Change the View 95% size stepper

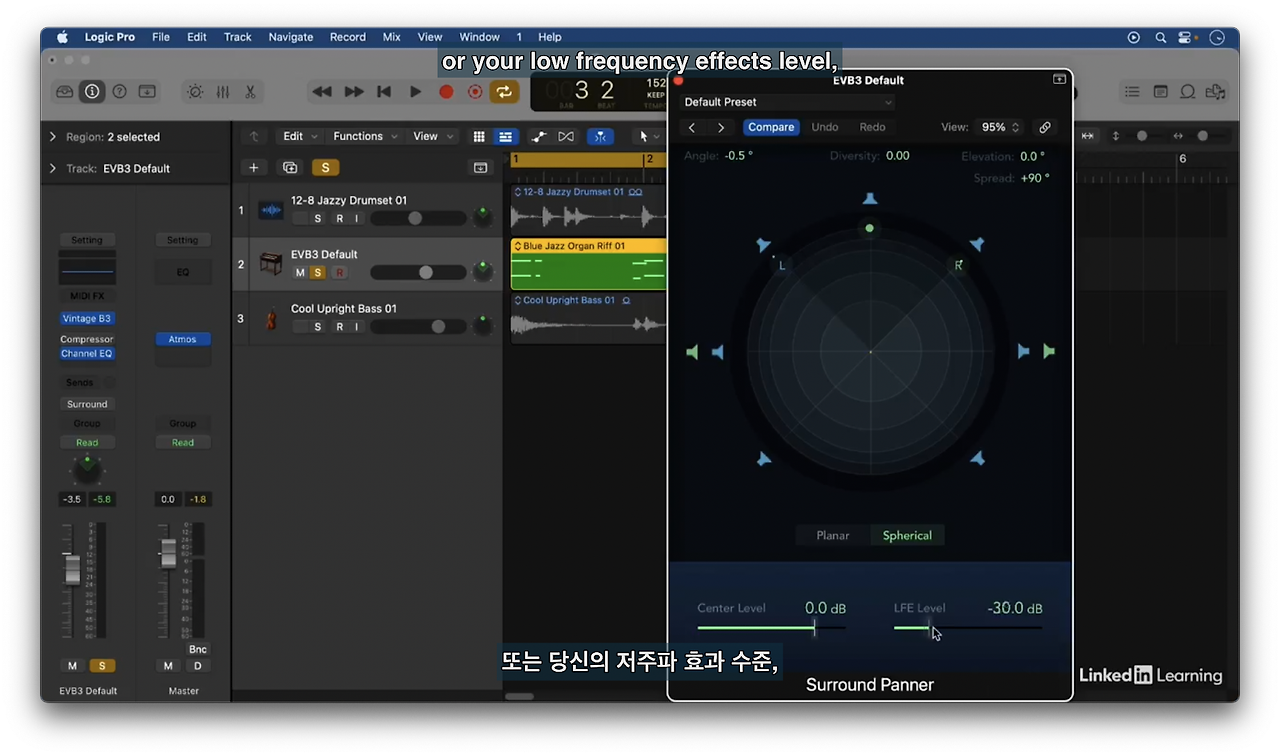pyautogui.click(x=1000, y=127)
